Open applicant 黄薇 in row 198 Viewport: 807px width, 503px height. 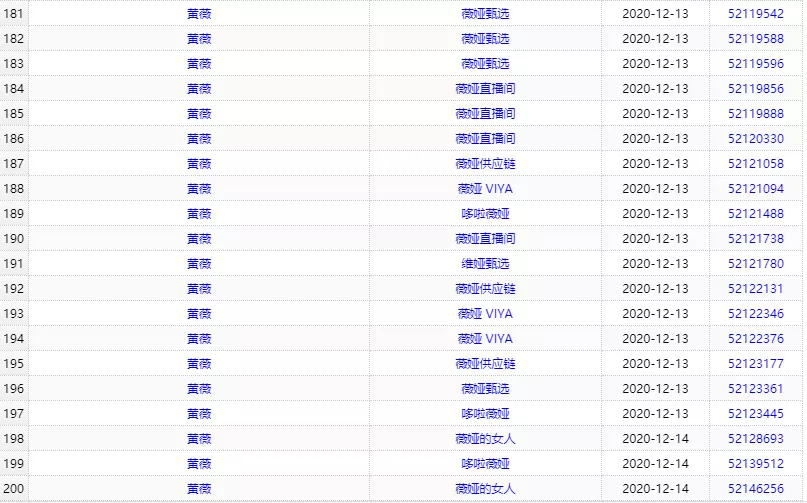tap(199, 439)
